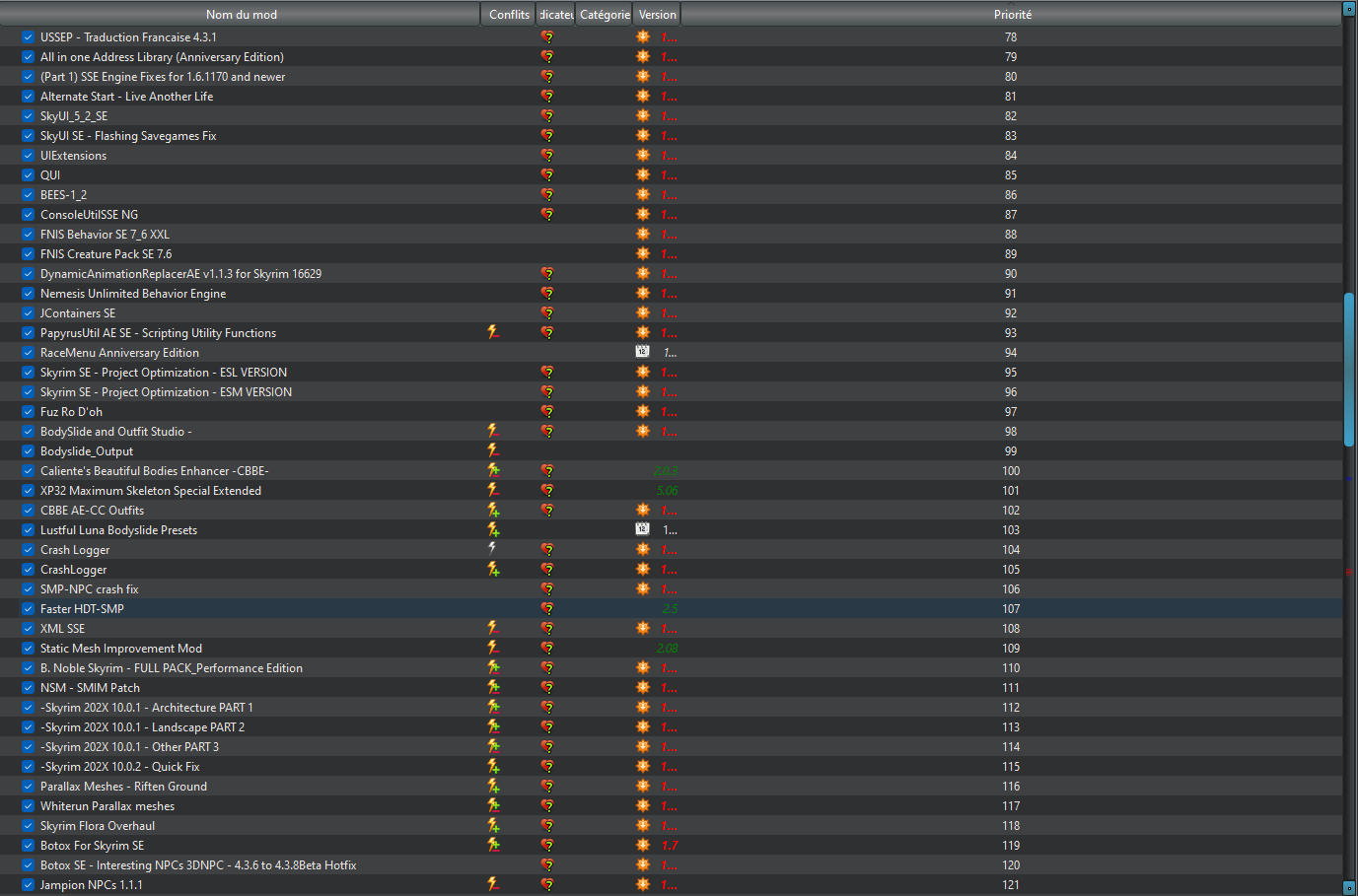Select the SkyUI SE - Flashing Savegames Fix row
The width and height of the screenshot is (1358, 896).
[x=671, y=135]
